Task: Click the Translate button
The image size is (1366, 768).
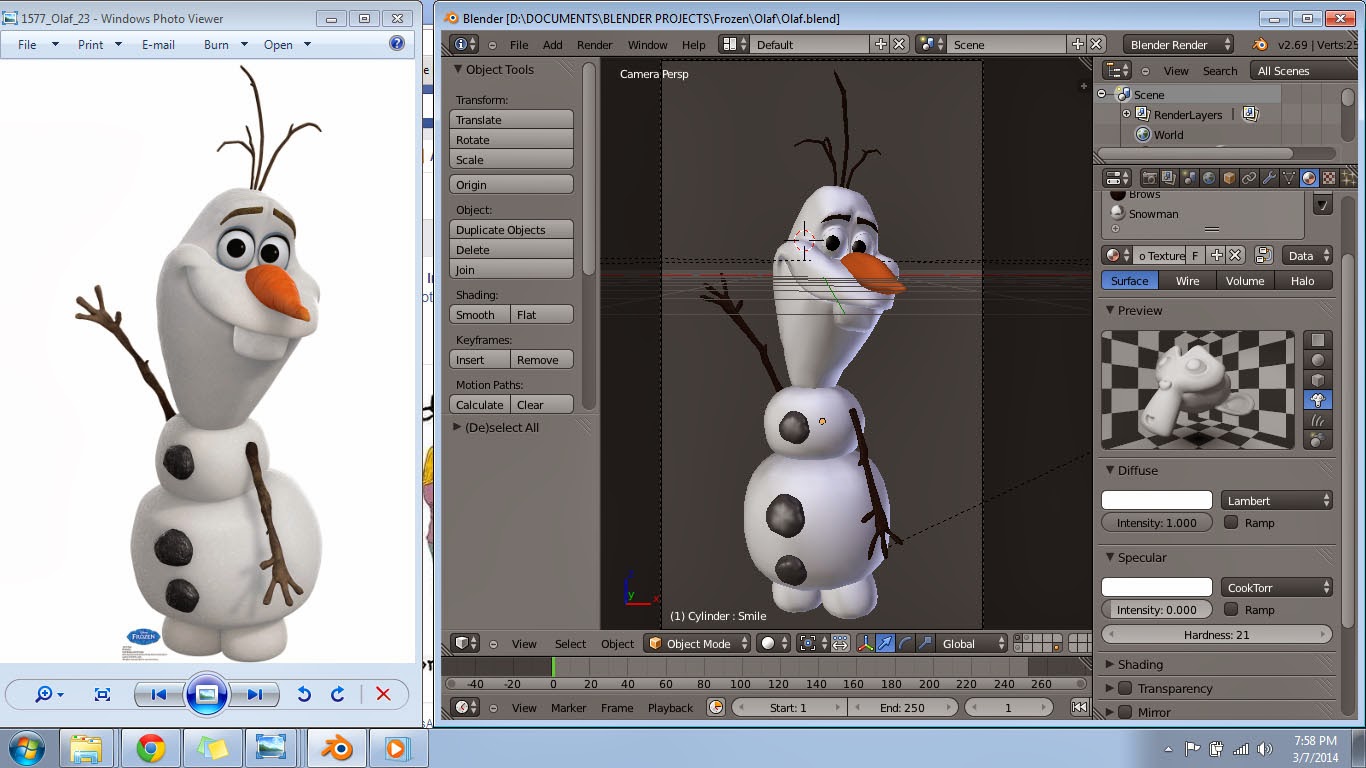Action: 511,119
